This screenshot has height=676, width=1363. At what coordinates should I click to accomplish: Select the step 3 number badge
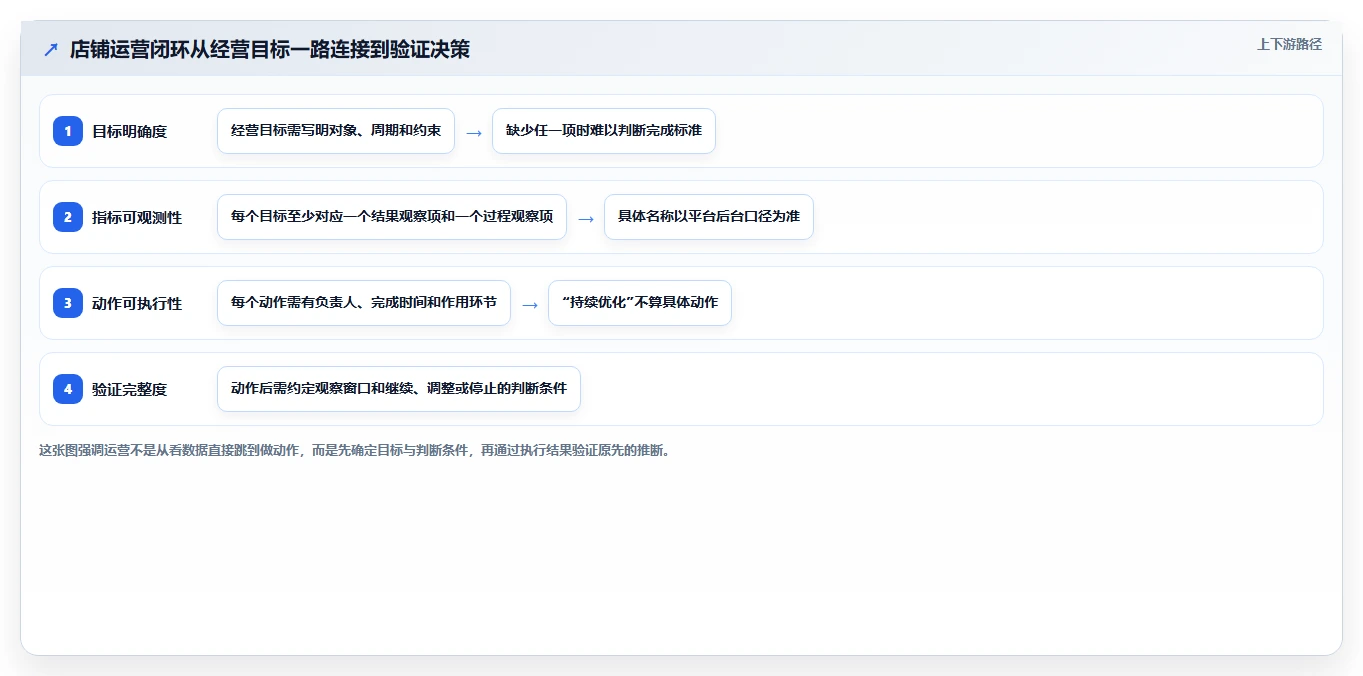point(68,303)
